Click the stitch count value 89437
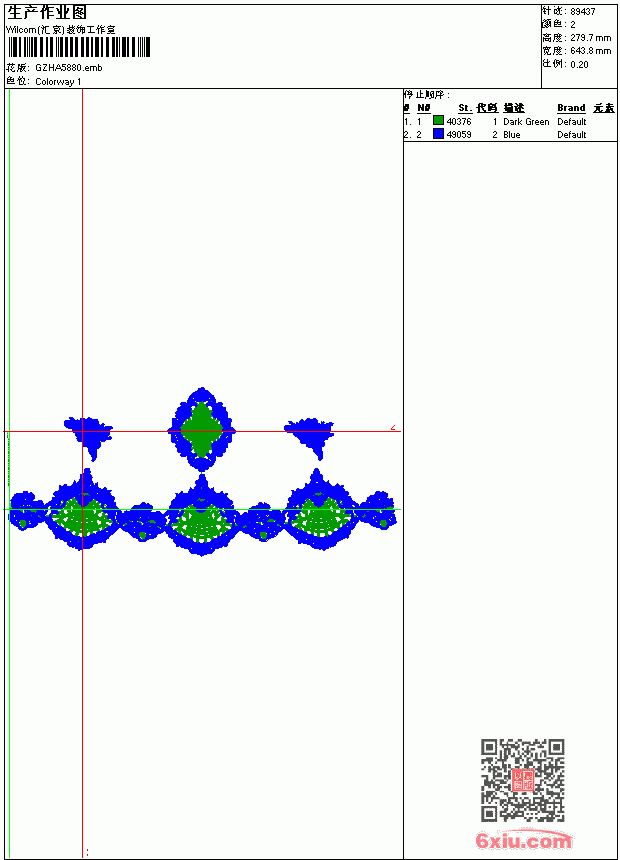The height and width of the screenshot is (860, 620). (583, 12)
